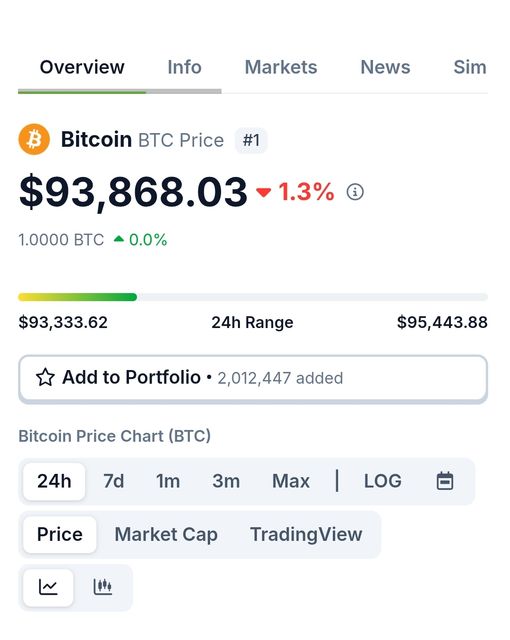Go to the Markets tab
510x640 pixels.
[x=281, y=67]
